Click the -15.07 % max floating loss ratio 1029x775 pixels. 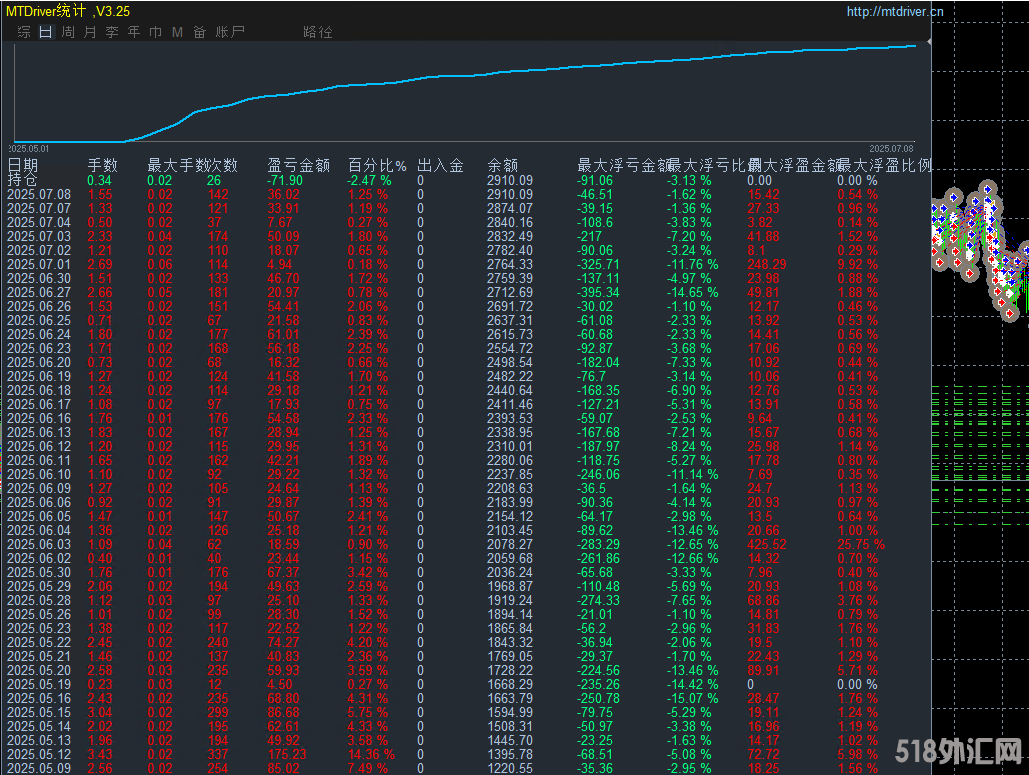pos(692,698)
